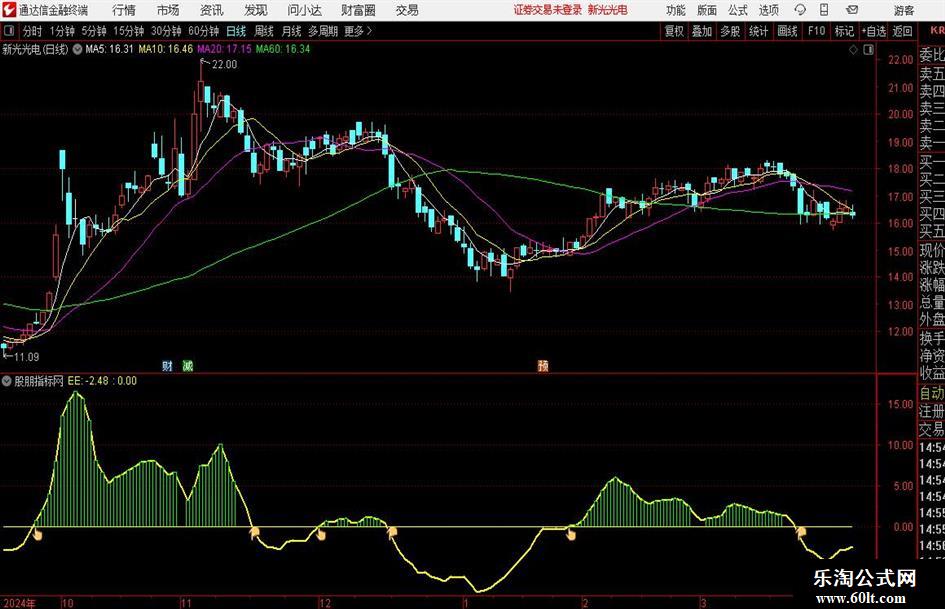Switch to 60分钟 period
The width and height of the screenshot is (945, 609).
coord(204,31)
